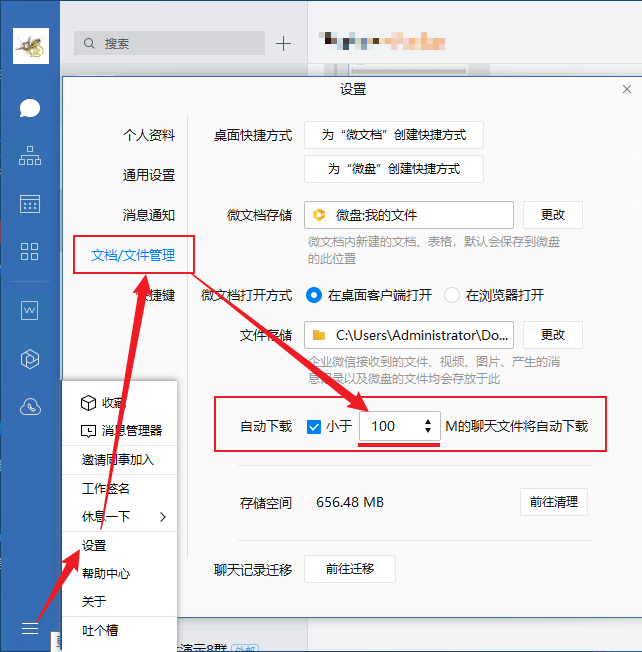
Task: Click 更改 next to 微文档存储
Action: (553, 215)
